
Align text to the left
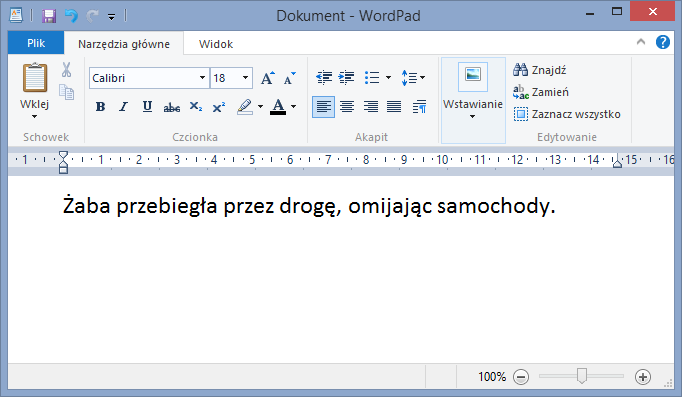[x=324, y=107]
